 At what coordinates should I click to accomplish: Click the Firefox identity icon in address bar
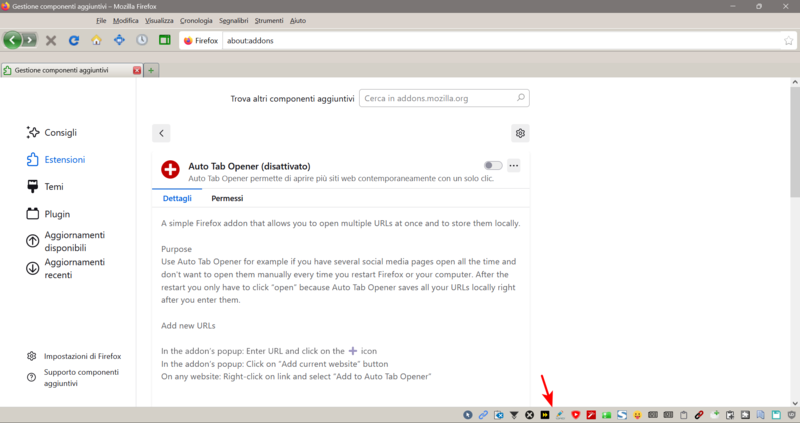pyautogui.click(x=201, y=41)
